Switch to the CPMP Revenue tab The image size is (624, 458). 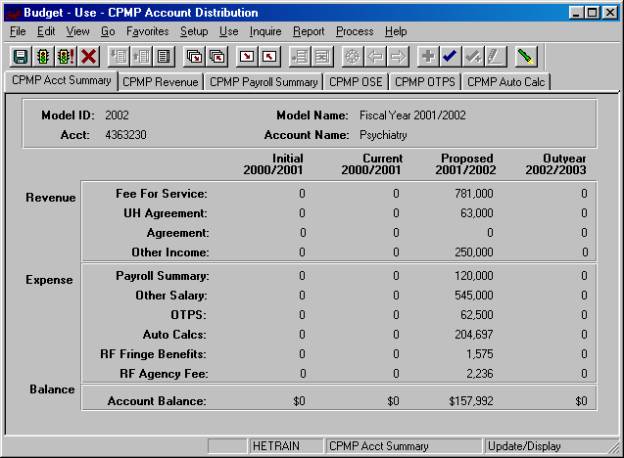click(162, 82)
